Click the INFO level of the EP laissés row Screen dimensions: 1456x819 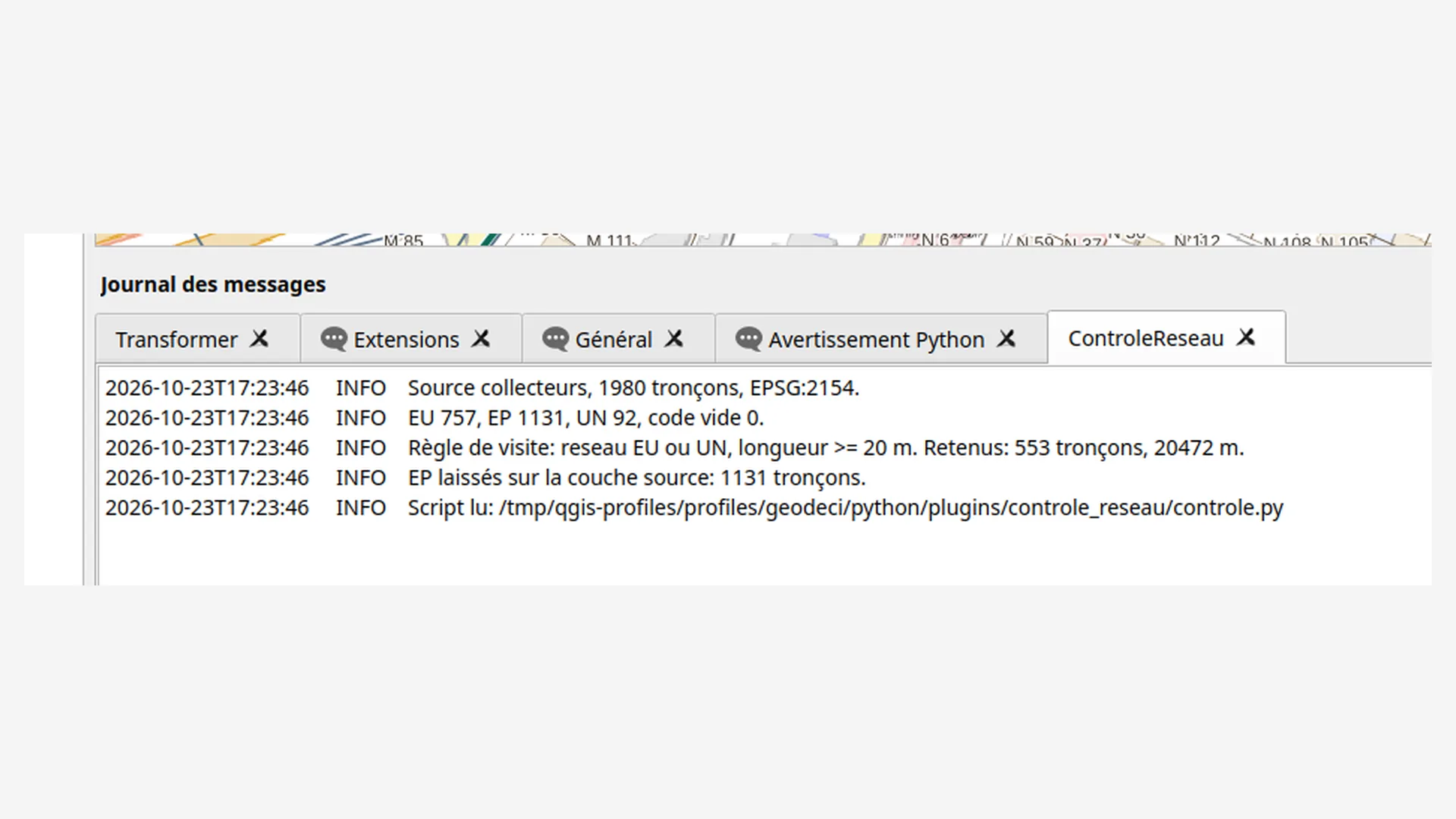361,478
